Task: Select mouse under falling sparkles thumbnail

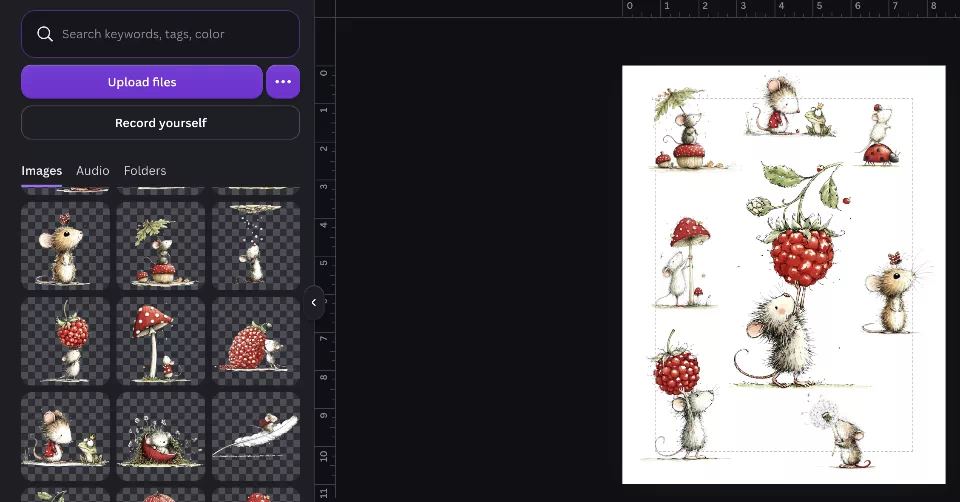Action: coord(256,246)
